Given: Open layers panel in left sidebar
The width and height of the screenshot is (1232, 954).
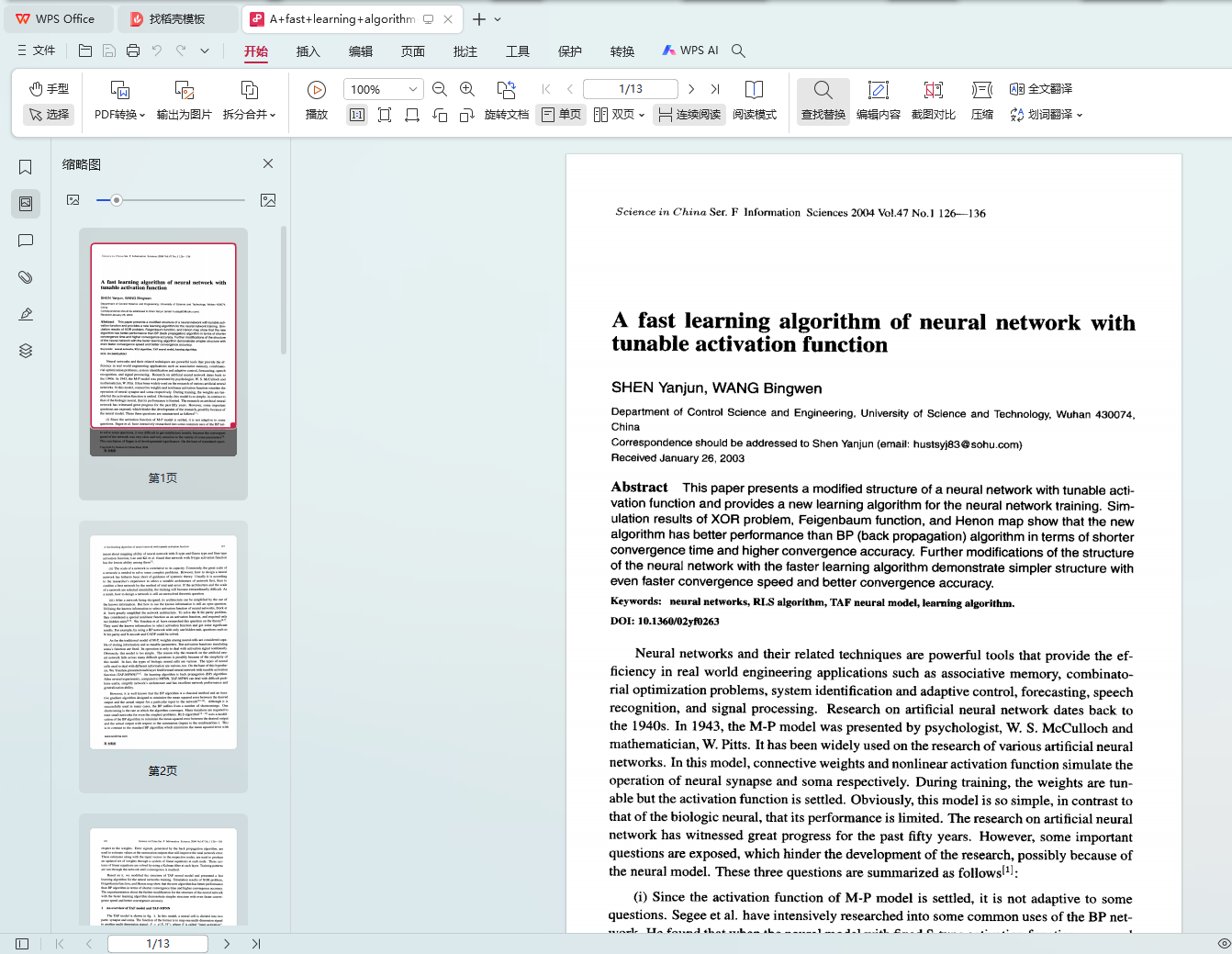Looking at the screenshot, I should pyautogui.click(x=26, y=351).
